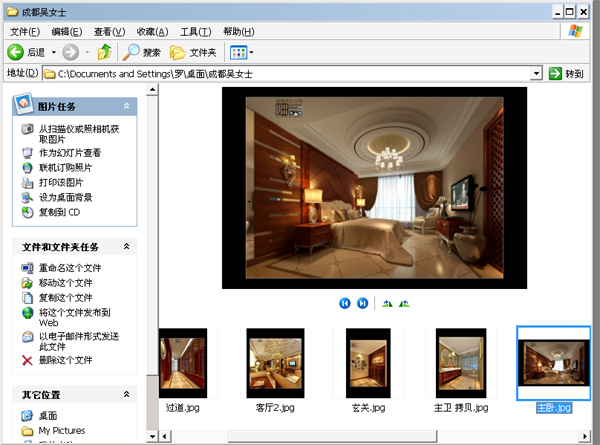
Task: Click the filmstrip scroll right arrow
Action: 585,436
